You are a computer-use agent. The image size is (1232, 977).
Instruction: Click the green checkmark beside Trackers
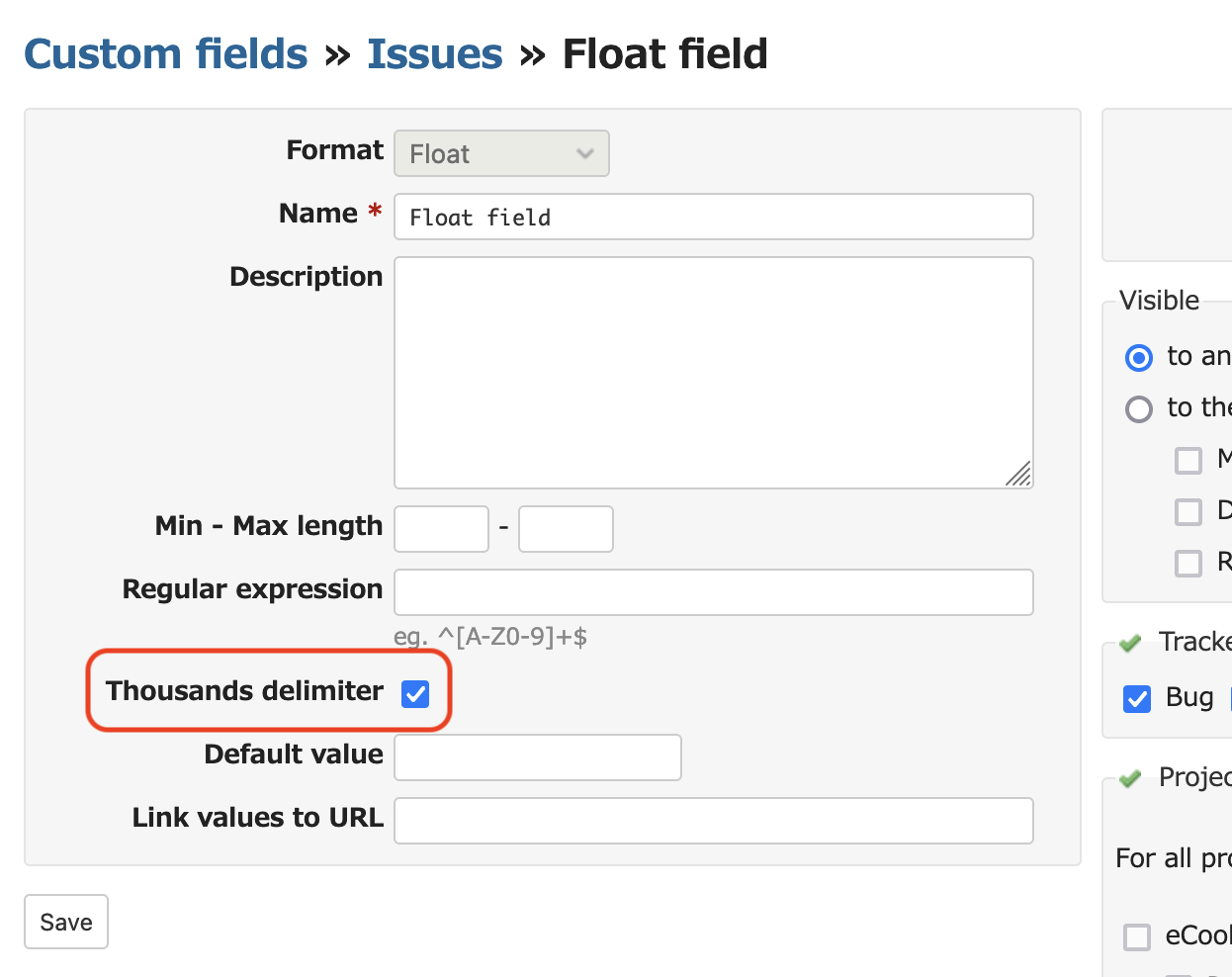[x=1130, y=644]
